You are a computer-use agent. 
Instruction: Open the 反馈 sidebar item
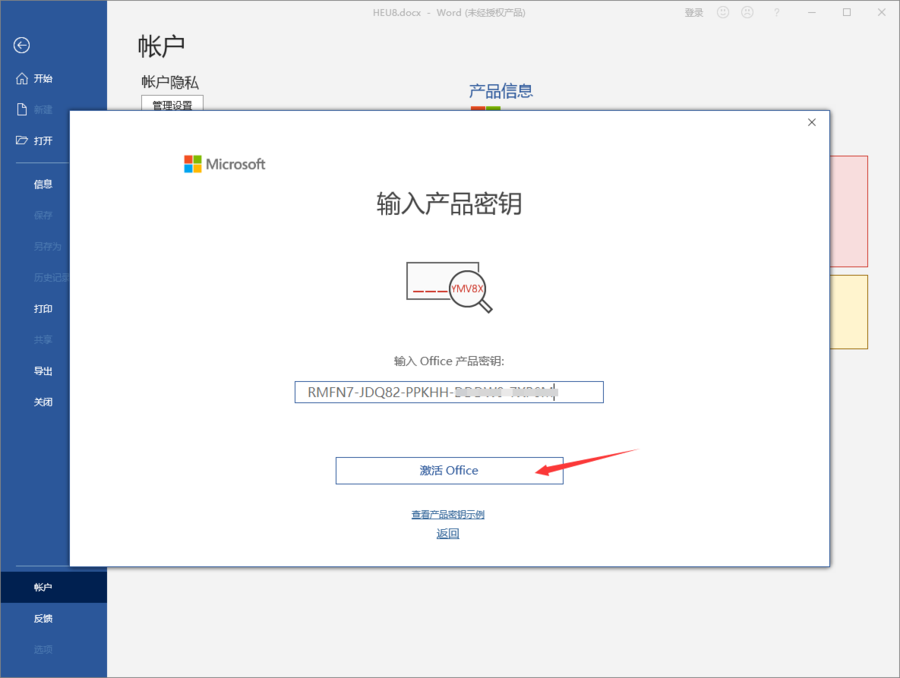coord(43,618)
